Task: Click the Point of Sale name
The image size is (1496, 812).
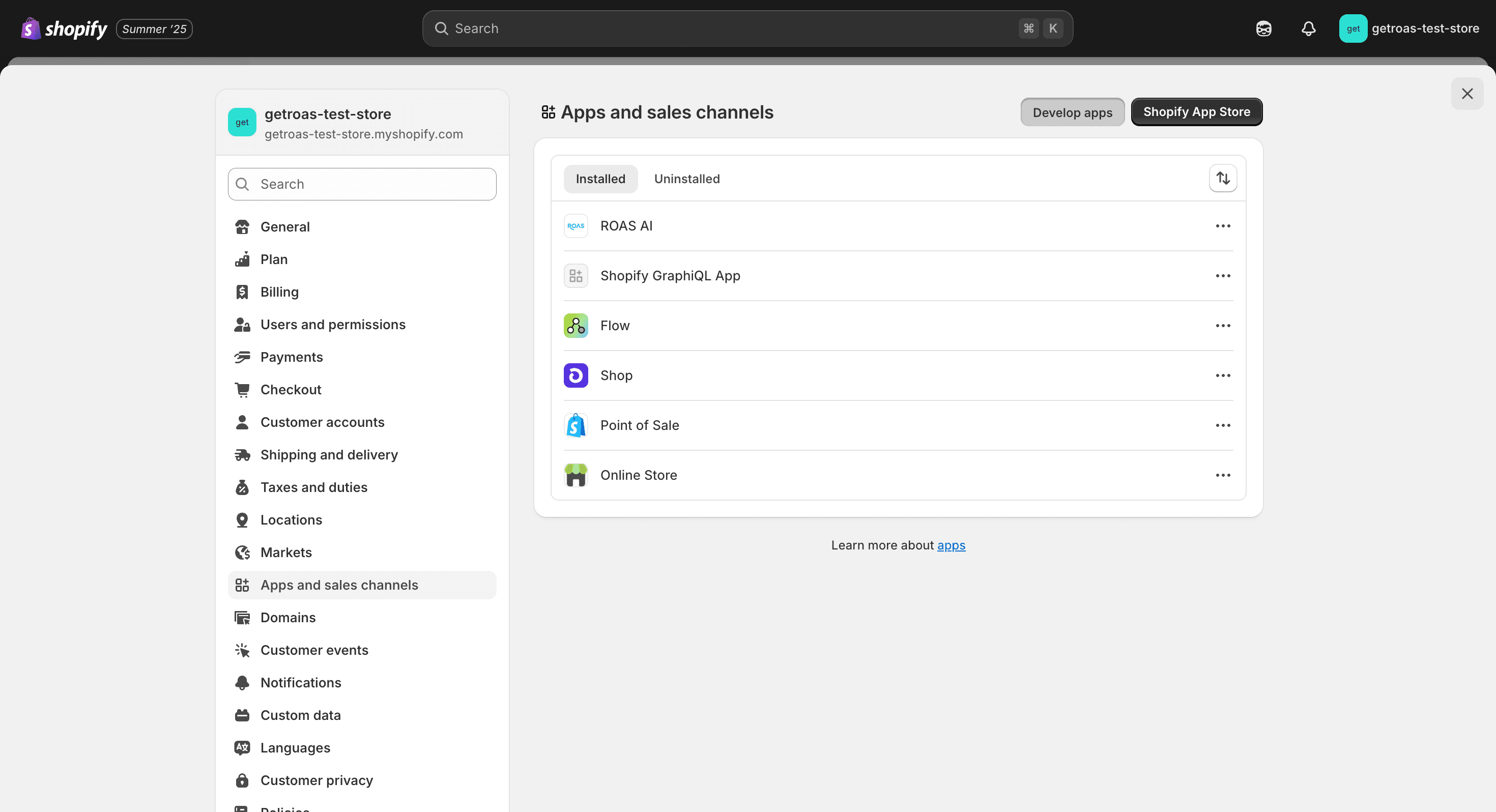Action: [x=640, y=426]
